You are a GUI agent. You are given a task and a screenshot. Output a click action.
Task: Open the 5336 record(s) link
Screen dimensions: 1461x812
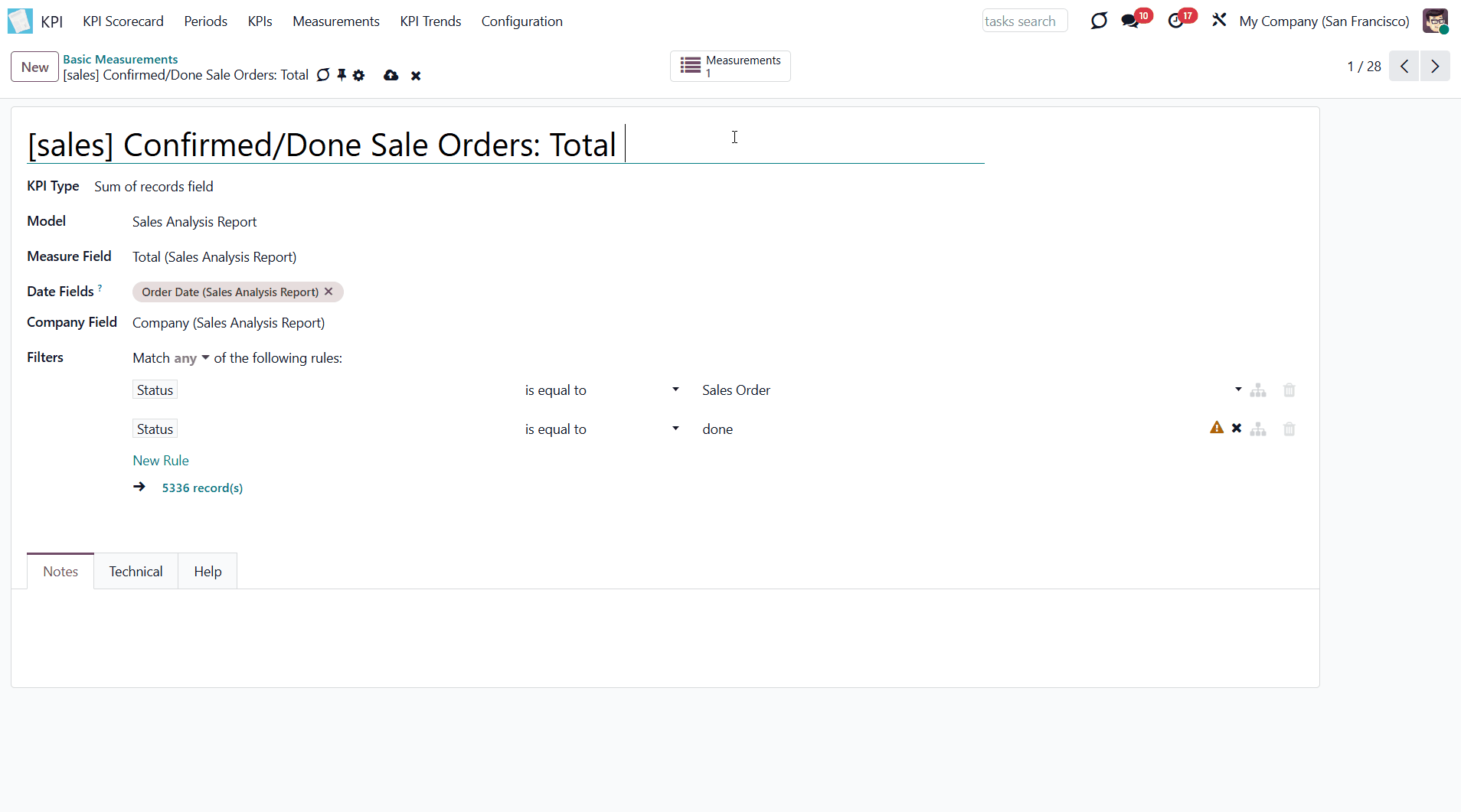[x=202, y=488]
